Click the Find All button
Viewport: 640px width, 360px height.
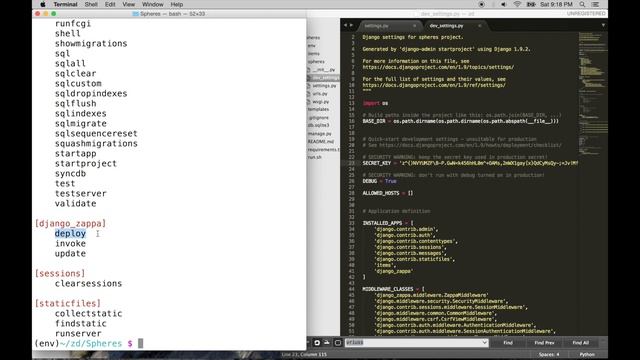pyautogui.click(x=580, y=343)
